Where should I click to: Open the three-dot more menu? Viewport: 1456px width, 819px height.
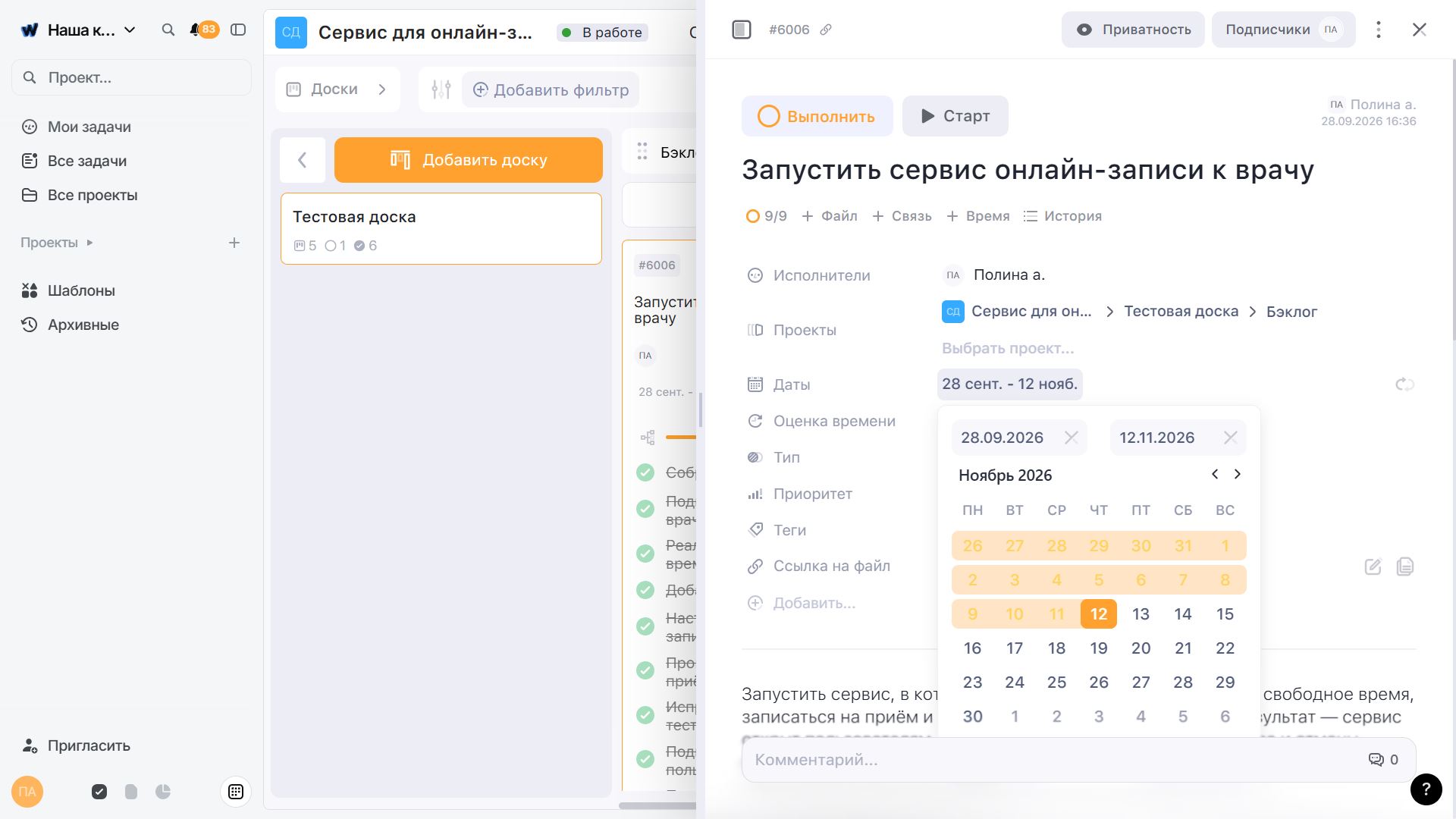1379,30
